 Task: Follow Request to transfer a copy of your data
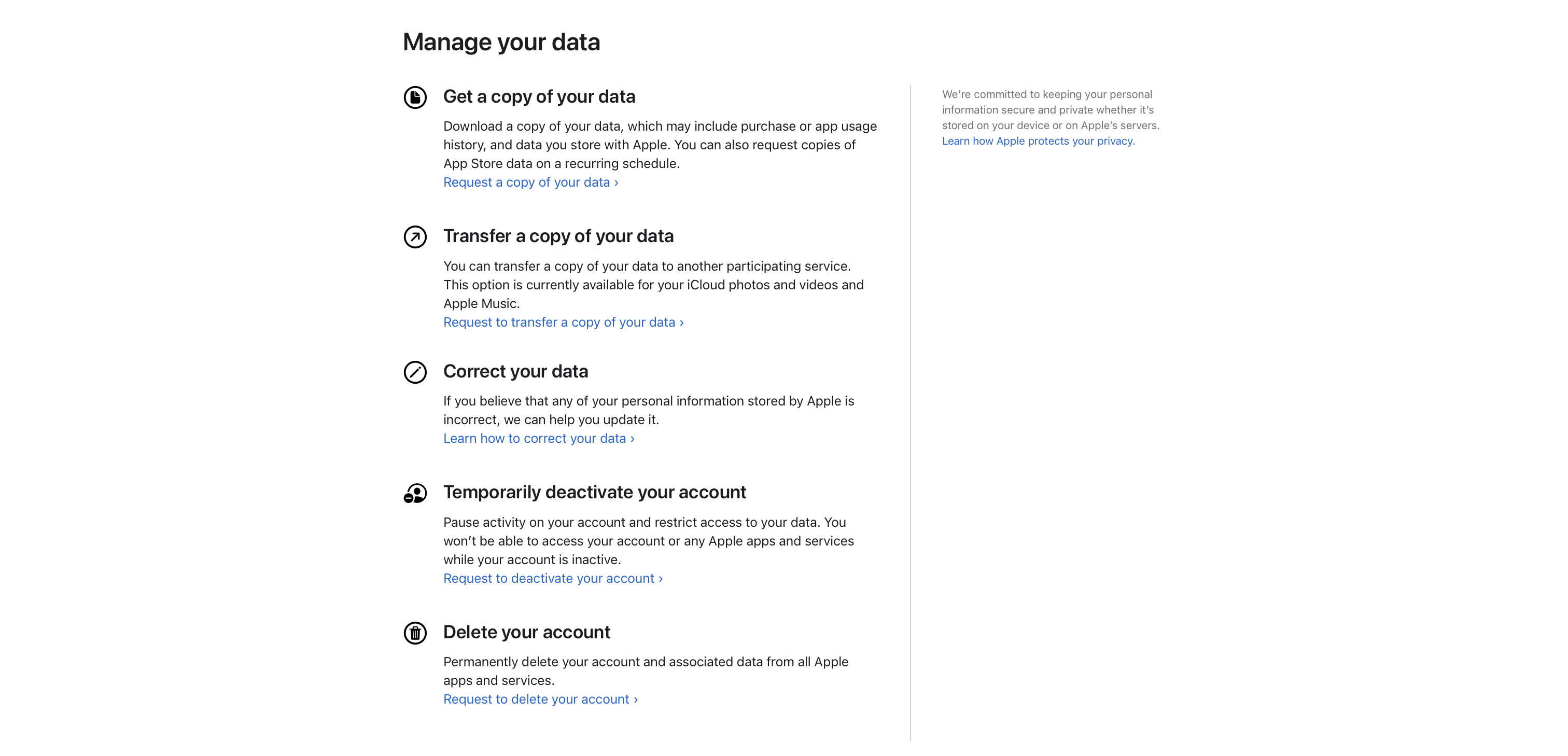pyautogui.click(x=558, y=321)
